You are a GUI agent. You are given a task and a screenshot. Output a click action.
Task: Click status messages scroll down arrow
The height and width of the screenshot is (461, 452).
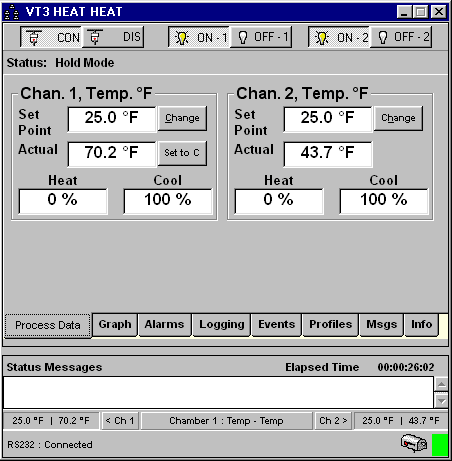tap(441, 401)
